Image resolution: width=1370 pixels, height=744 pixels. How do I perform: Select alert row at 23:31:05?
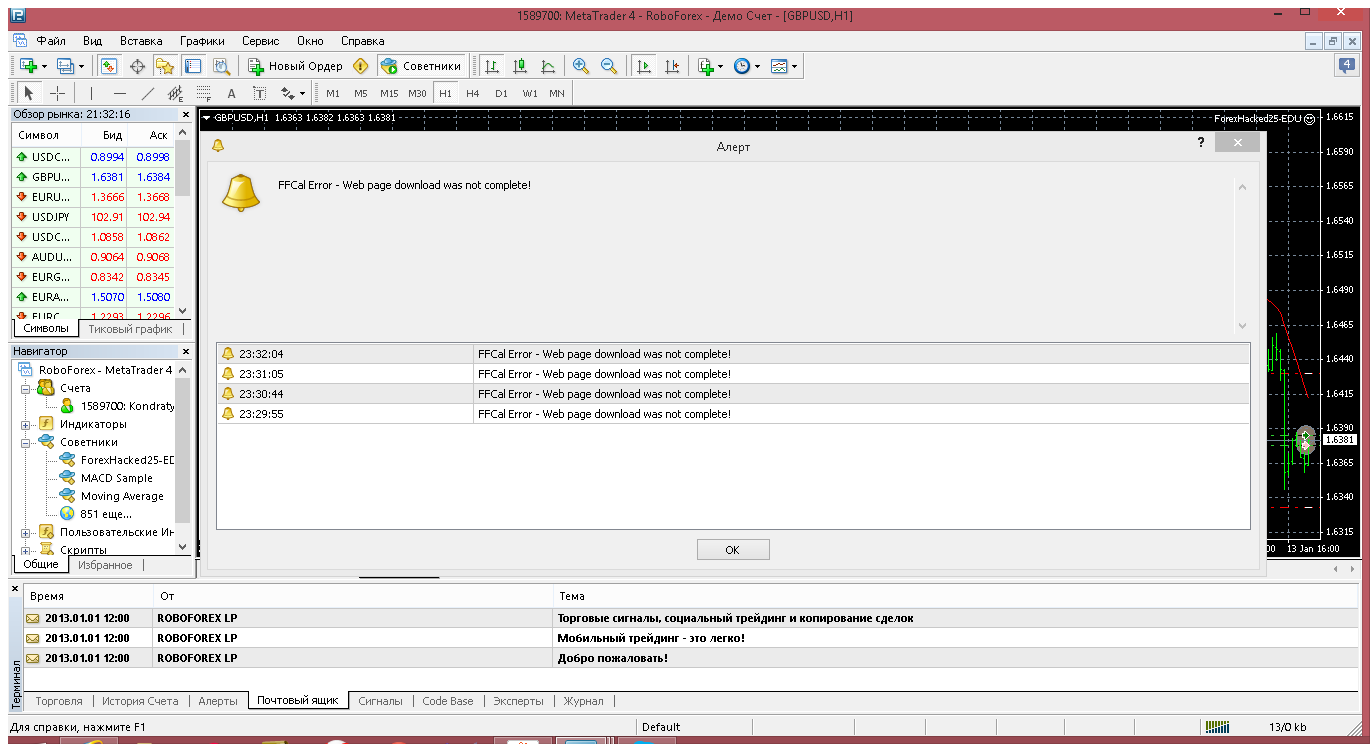[733, 374]
